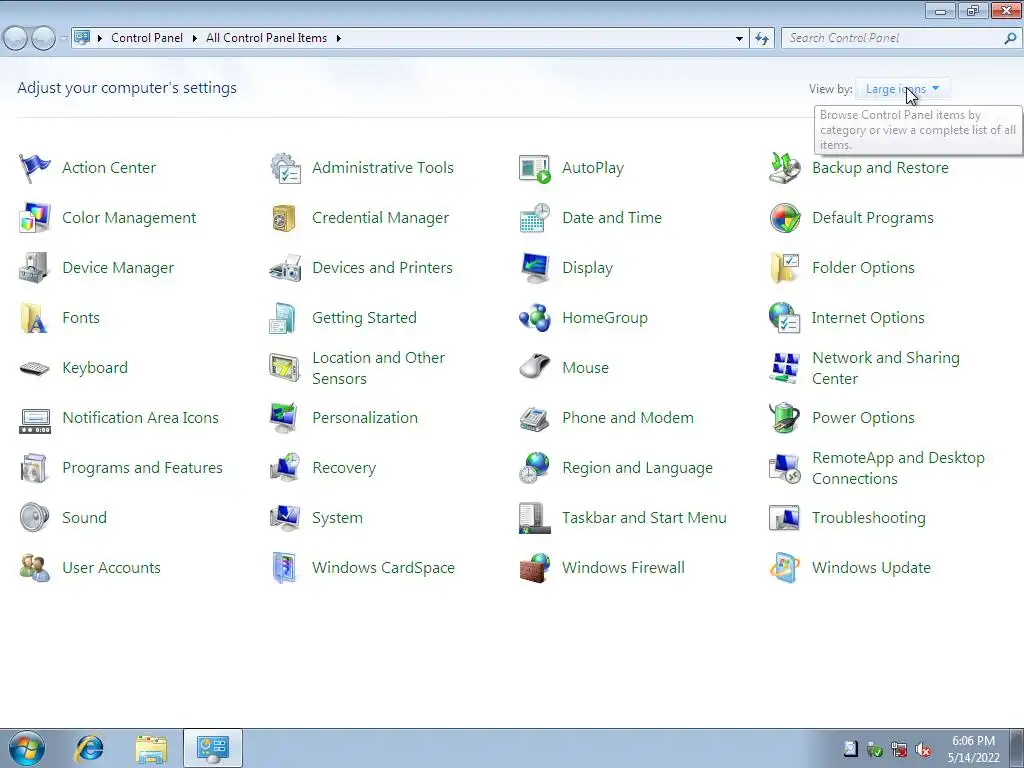Click the Sound speaker icon

35,518
